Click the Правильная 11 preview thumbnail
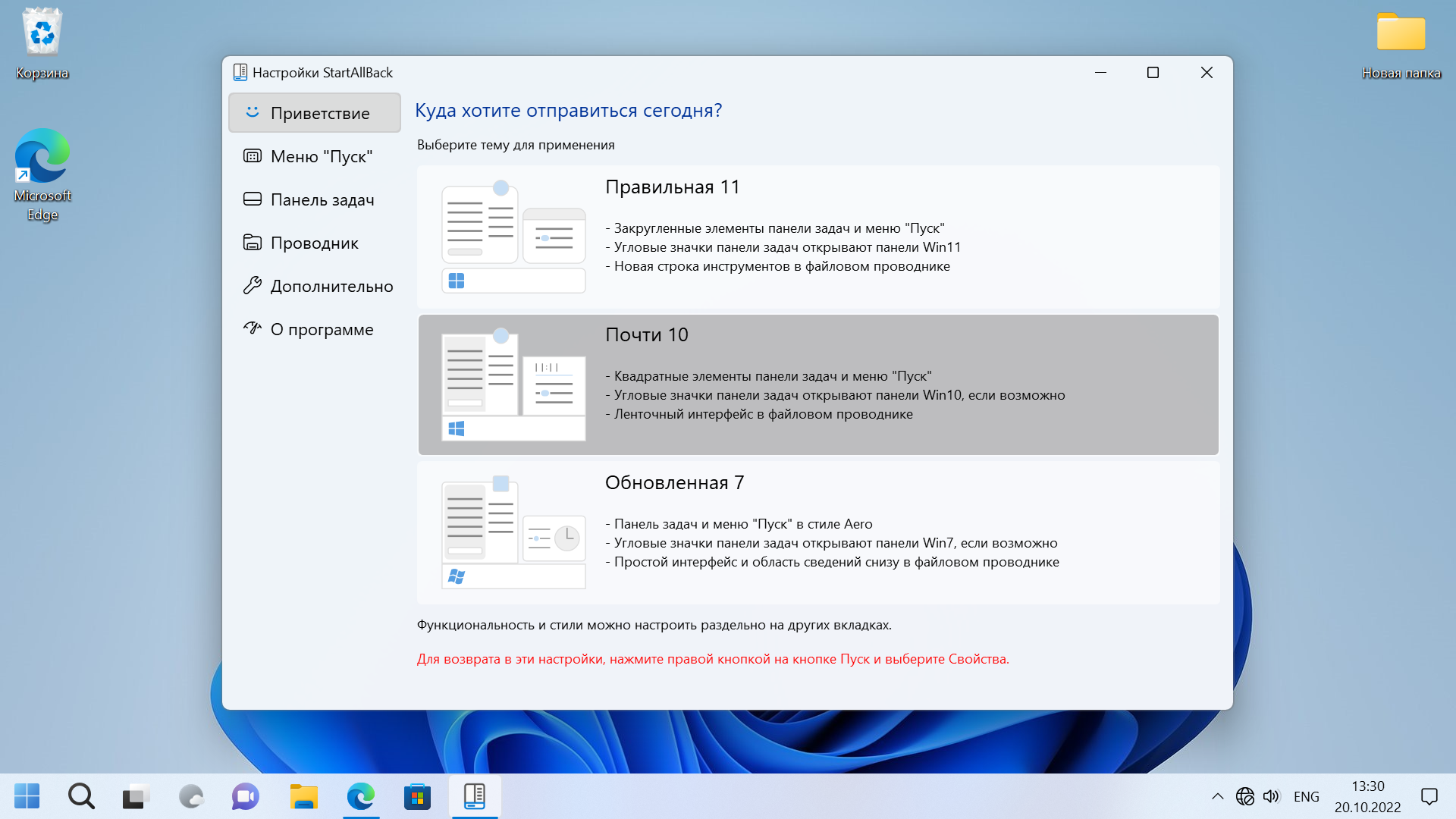This screenshot has height=819, width=1456. (513, 237)
